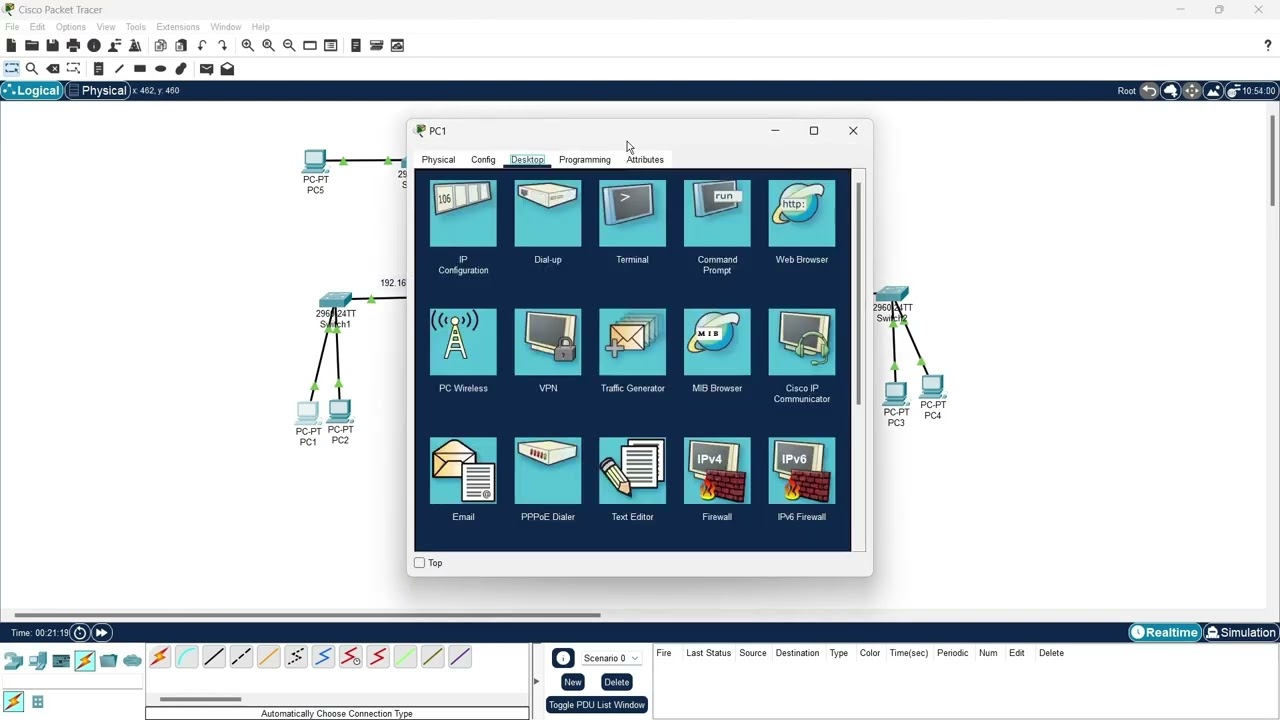Viewport: 1280px width, 720px height.
Task: Open PC Wireless settings
Action: (x=463, y=342)
